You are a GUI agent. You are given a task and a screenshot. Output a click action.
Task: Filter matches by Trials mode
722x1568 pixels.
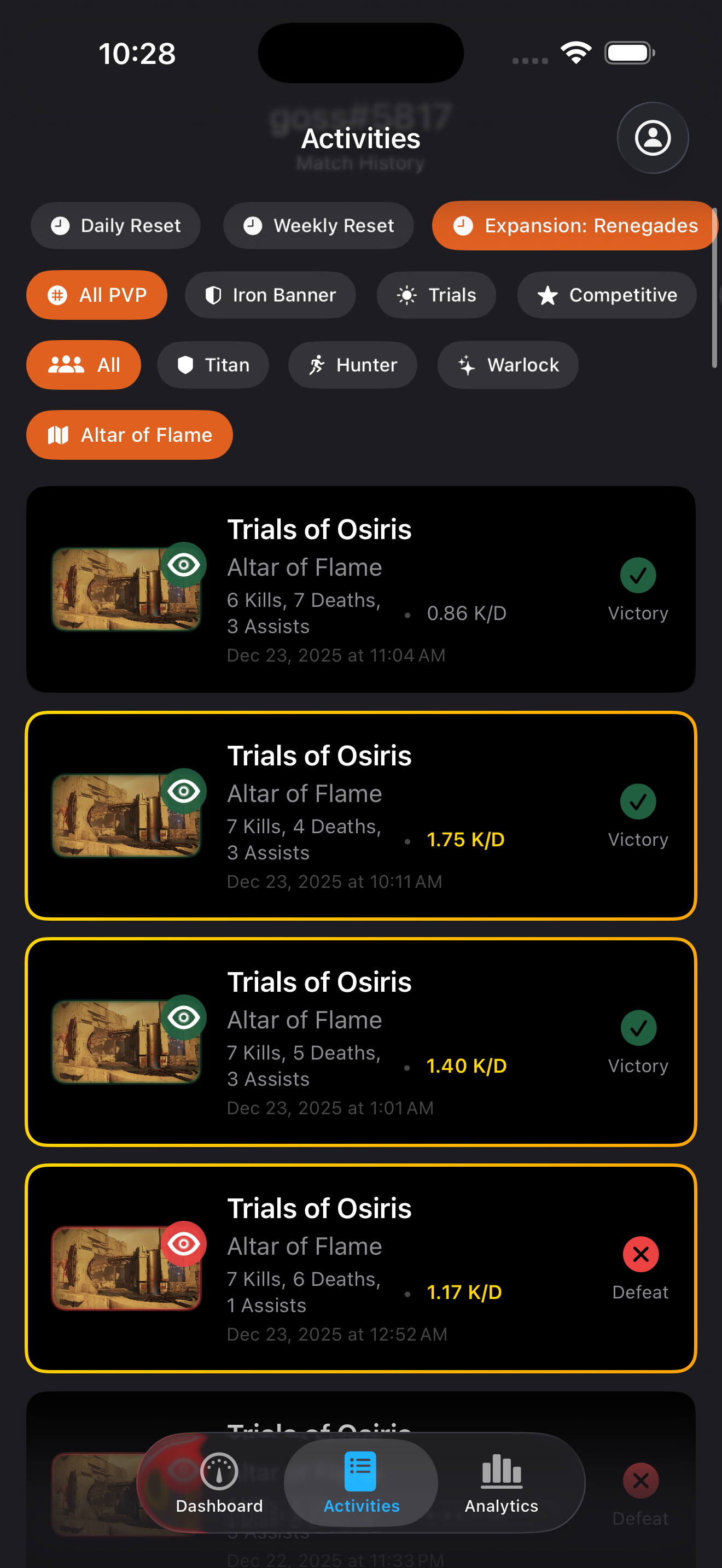[436, 295]
